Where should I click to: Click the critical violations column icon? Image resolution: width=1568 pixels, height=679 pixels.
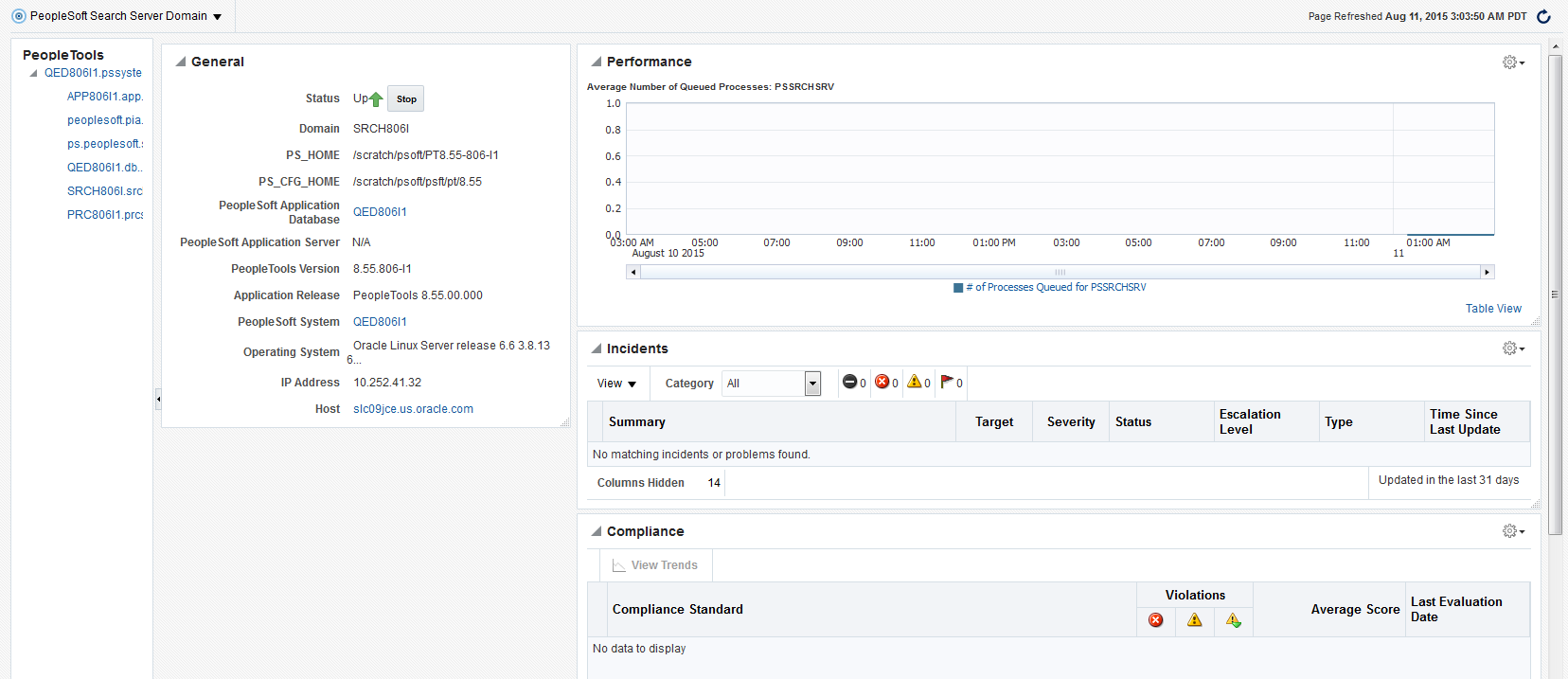pyautogui.click(x=1155, y=620)
